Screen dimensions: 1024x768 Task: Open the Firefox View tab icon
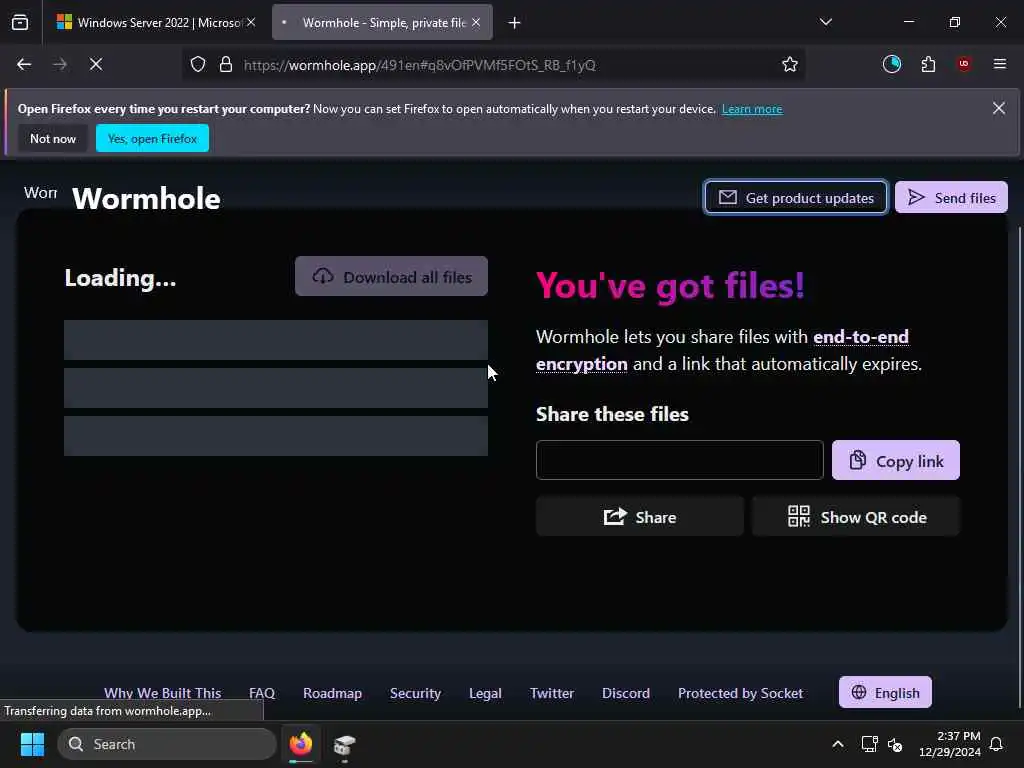coord(20,22)
